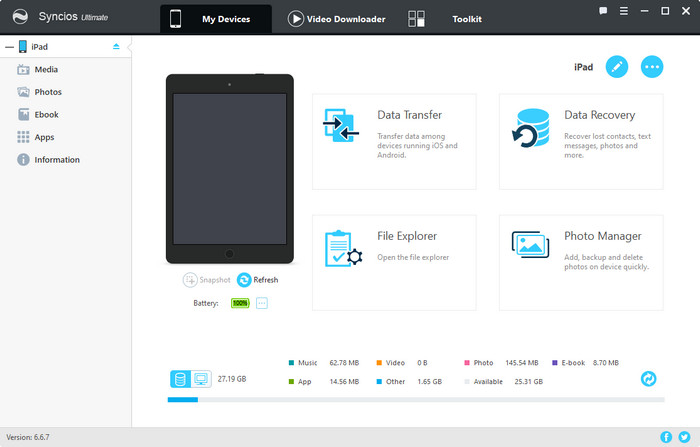Image resolution: width=700 pixels, height=447 pixels.
Task: Click the edit device name pencil icon
Action: tap(617, 67)
